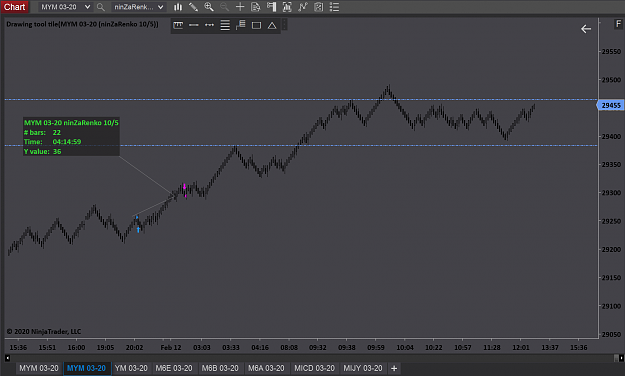Open the ninzaRenko interval selector dropdown
Image resolution: width=625 pixels, height=376 pixels.
[x=138, y=7]
